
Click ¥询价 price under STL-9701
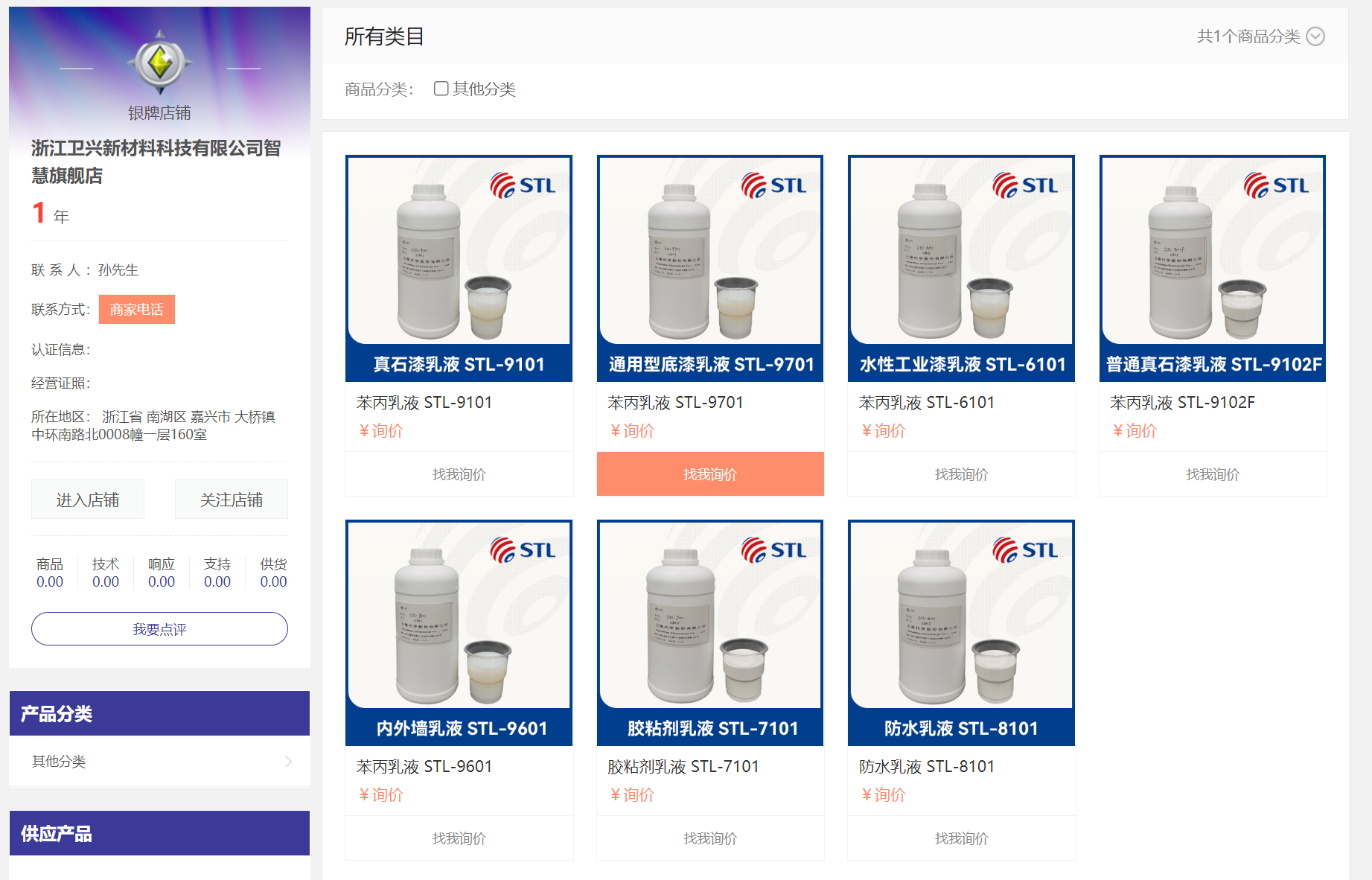(631, 431)
